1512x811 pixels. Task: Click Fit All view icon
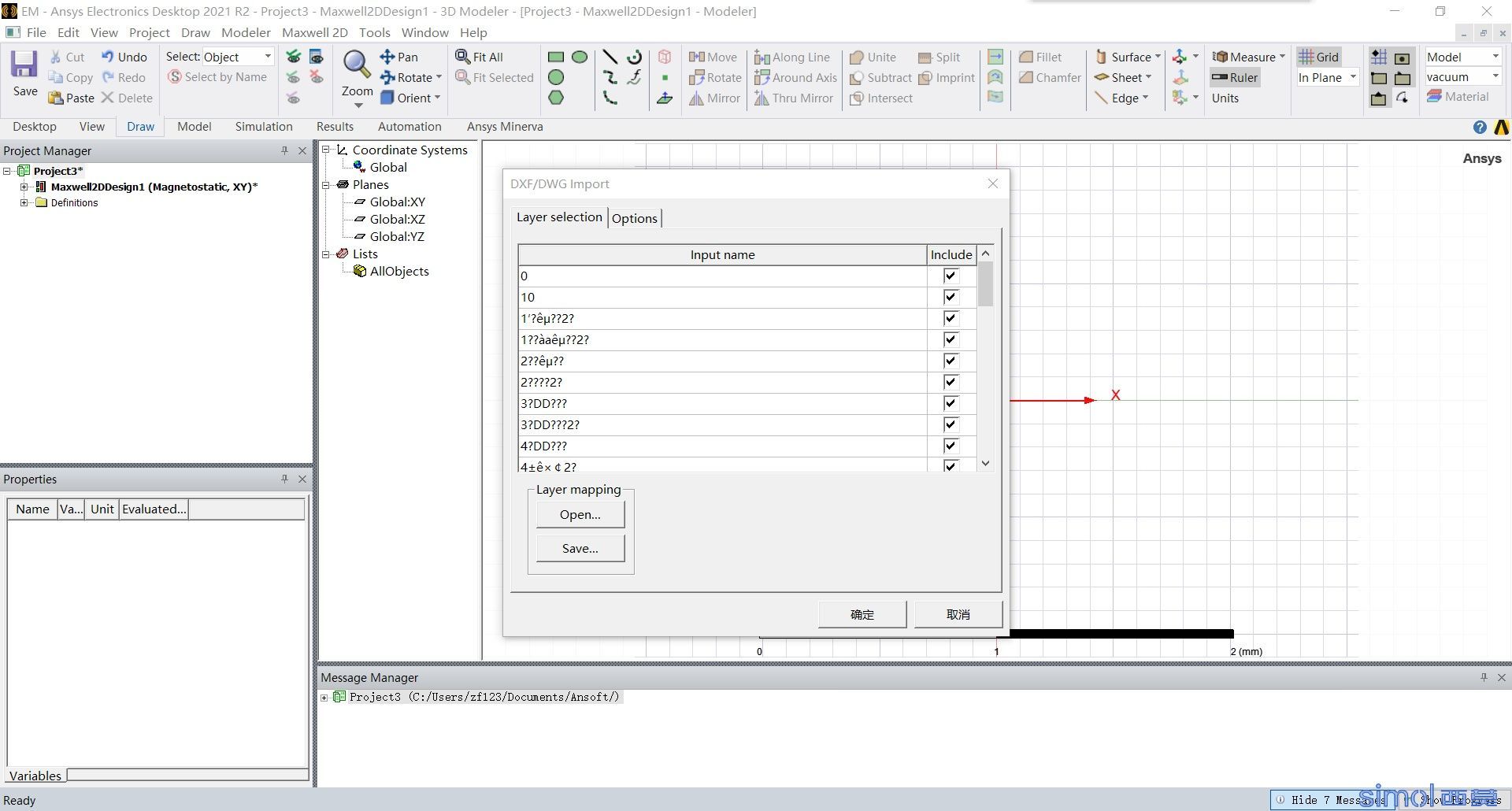click(x=479, y=57)
